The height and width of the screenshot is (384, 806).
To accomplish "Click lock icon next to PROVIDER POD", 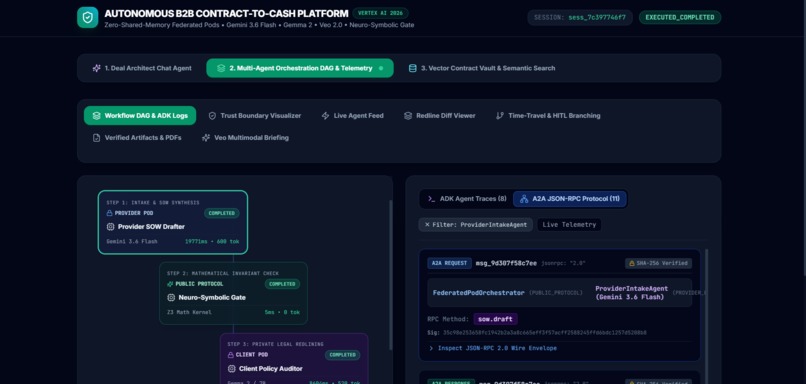I will (x=109, y=213).
